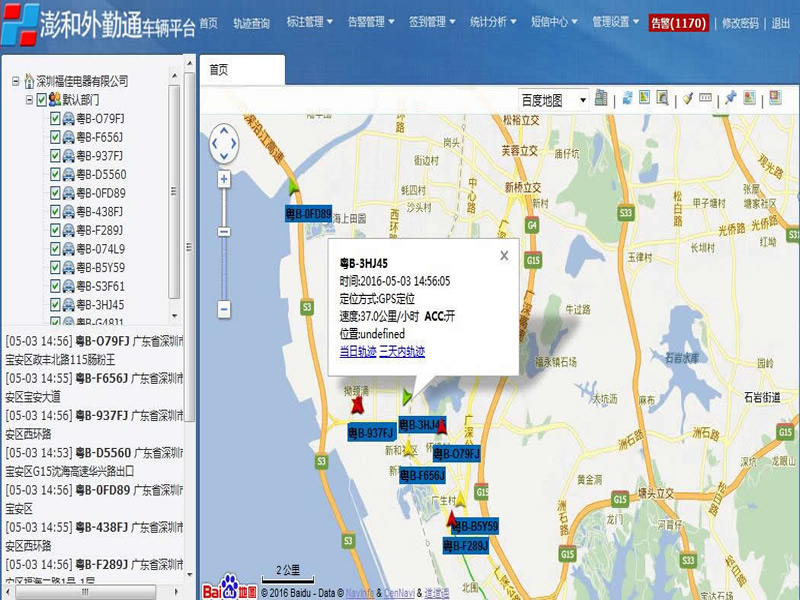Click the yellow marker above 粤B-B5Y59 map label
The width and height of the screenshot is (800, 600).
[x=461, y=498]
